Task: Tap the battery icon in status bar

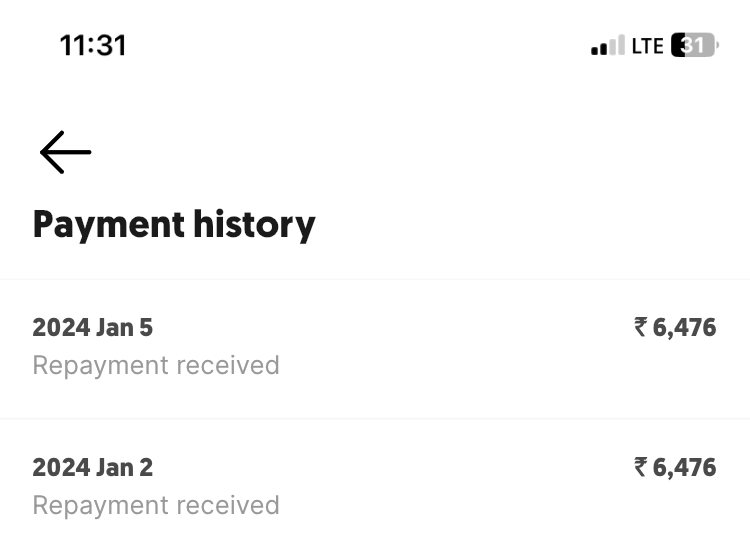Action: [x=695, y=46]
